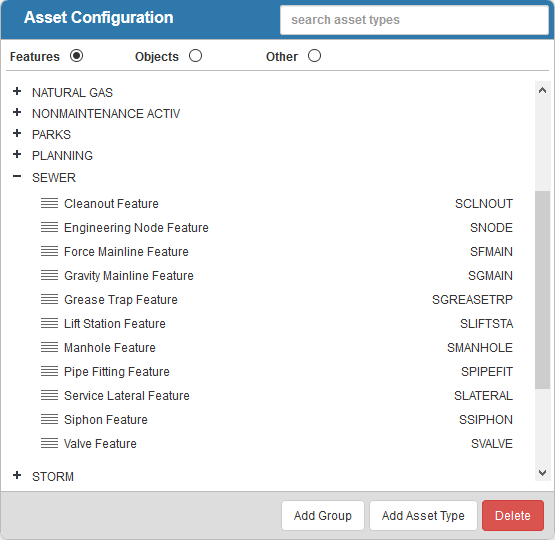This screenshot has width=555, height=540.
Task: Click the drag handle icon beside Force Mainline Feature
Action: coord(49,252)
